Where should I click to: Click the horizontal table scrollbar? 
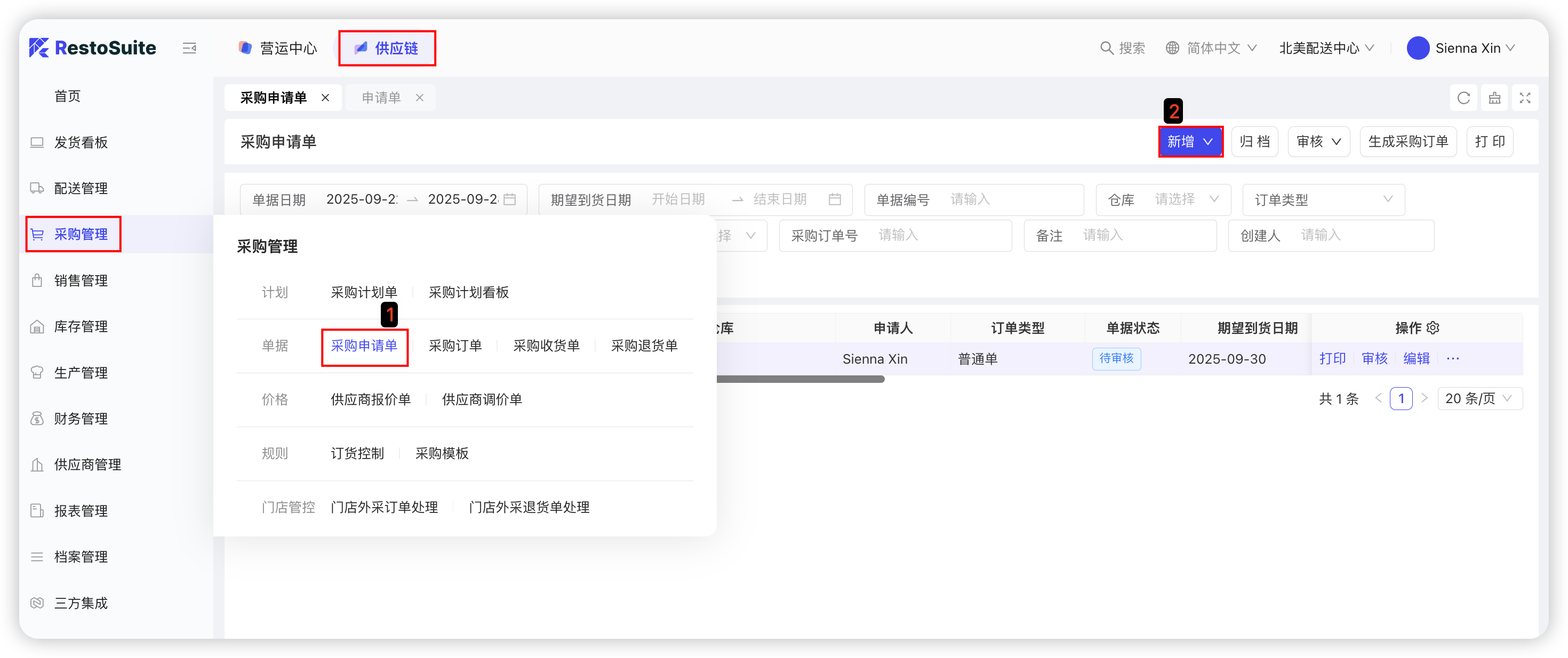coord(800,379)
